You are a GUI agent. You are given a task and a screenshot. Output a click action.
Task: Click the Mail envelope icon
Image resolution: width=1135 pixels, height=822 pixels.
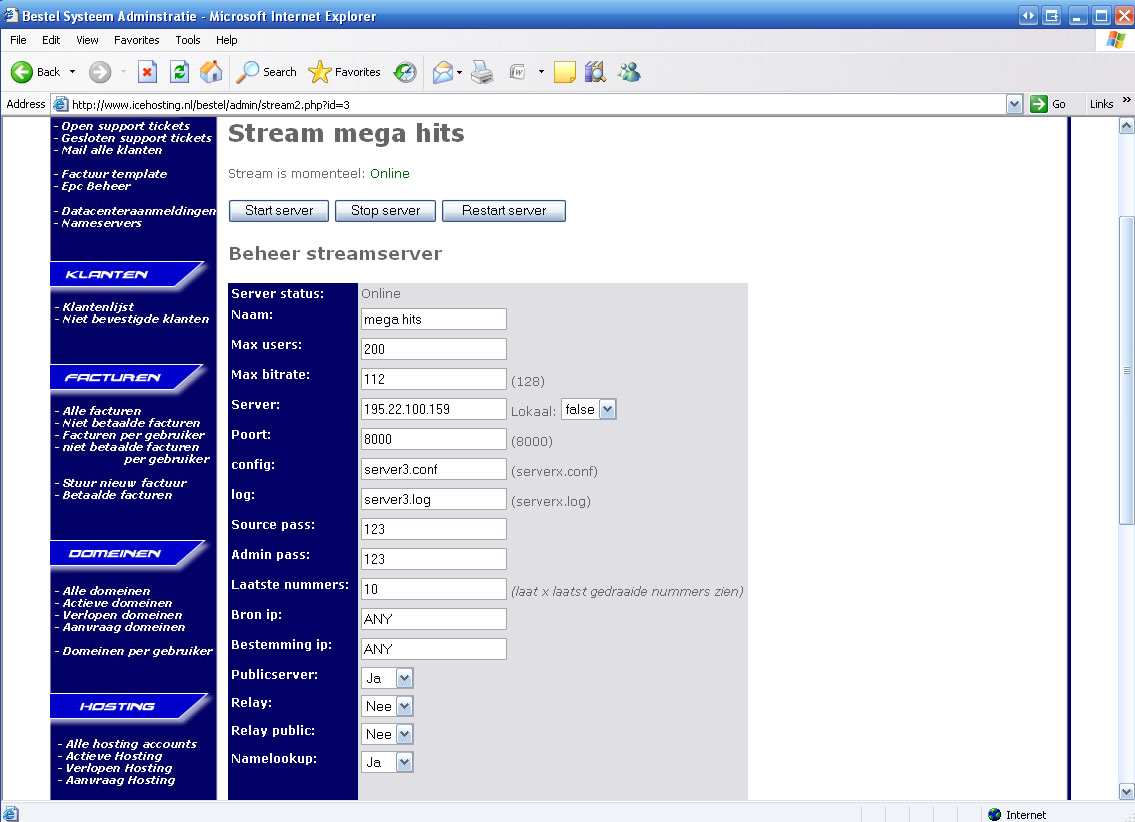coord(442,72)
